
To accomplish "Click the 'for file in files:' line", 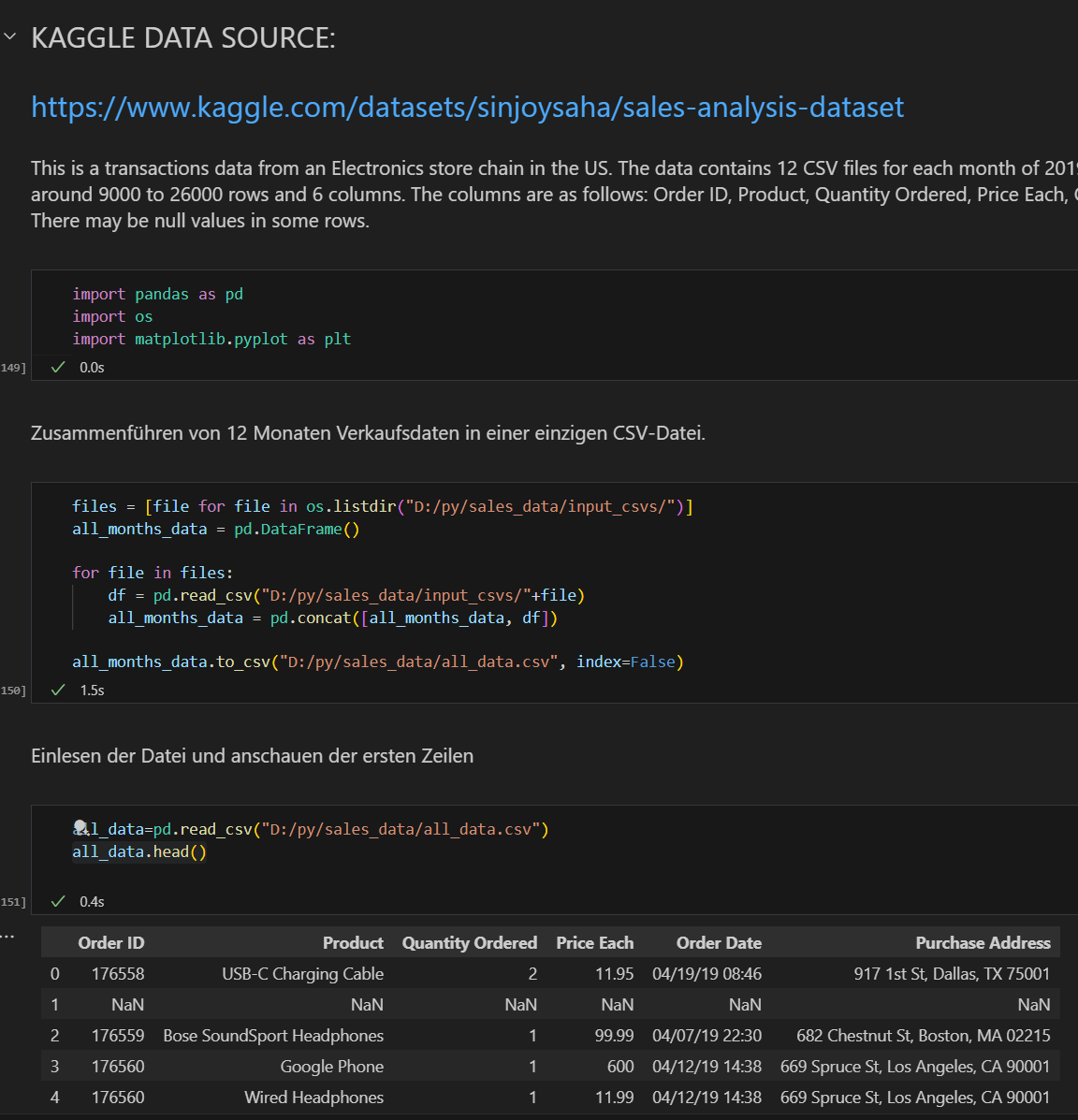I will point(153,573).
